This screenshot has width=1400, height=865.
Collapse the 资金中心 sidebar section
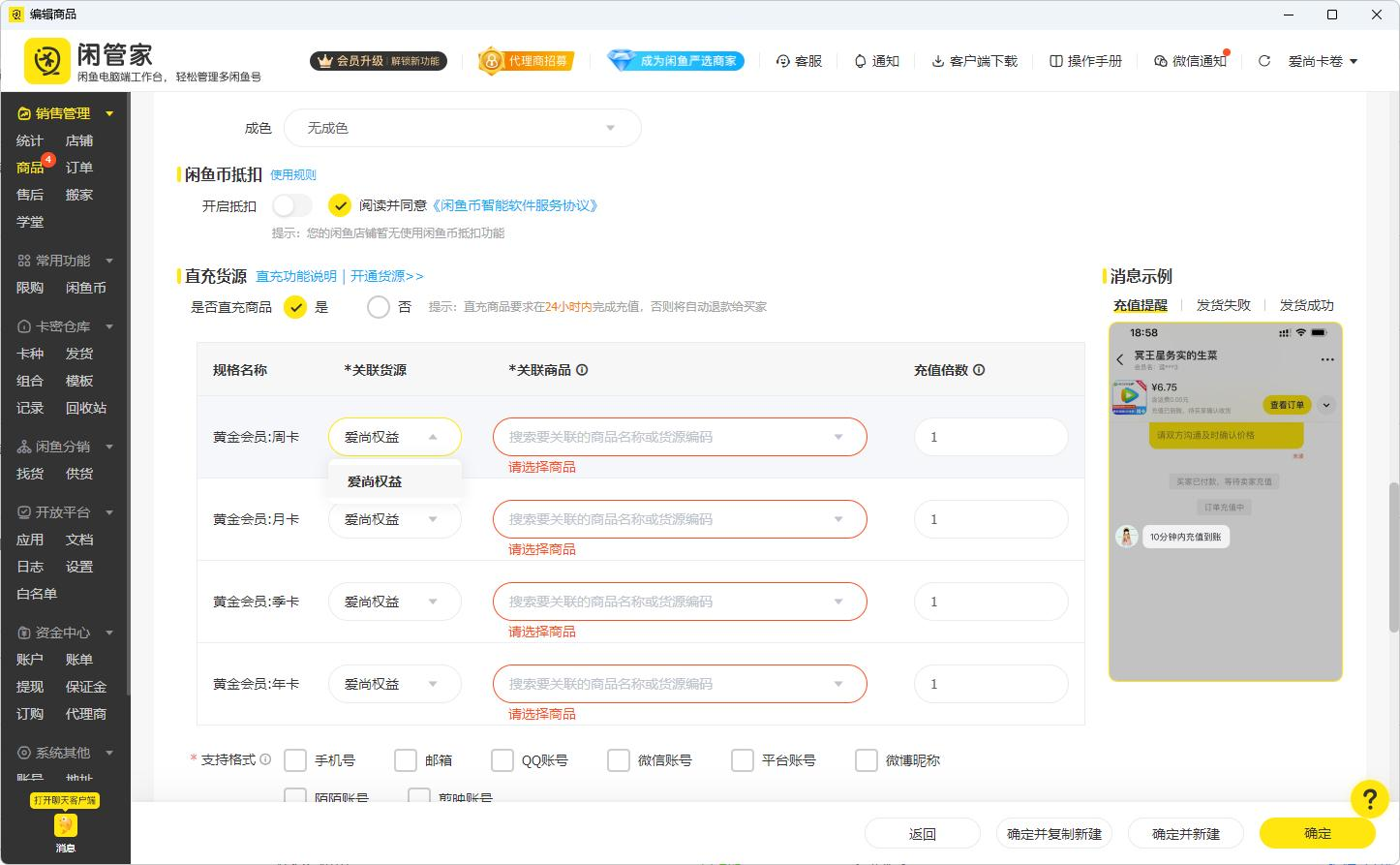[x=108, y=633]
